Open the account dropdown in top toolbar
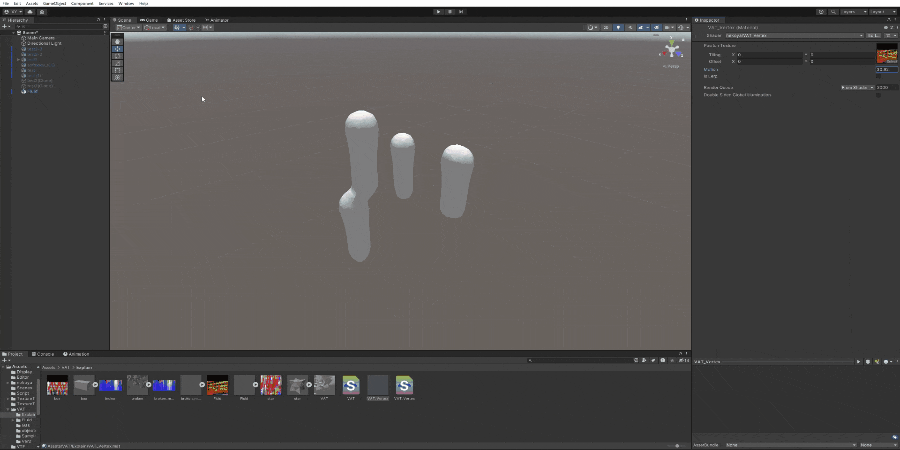Viewport: 900px width, 450px height. coord(13,11)
